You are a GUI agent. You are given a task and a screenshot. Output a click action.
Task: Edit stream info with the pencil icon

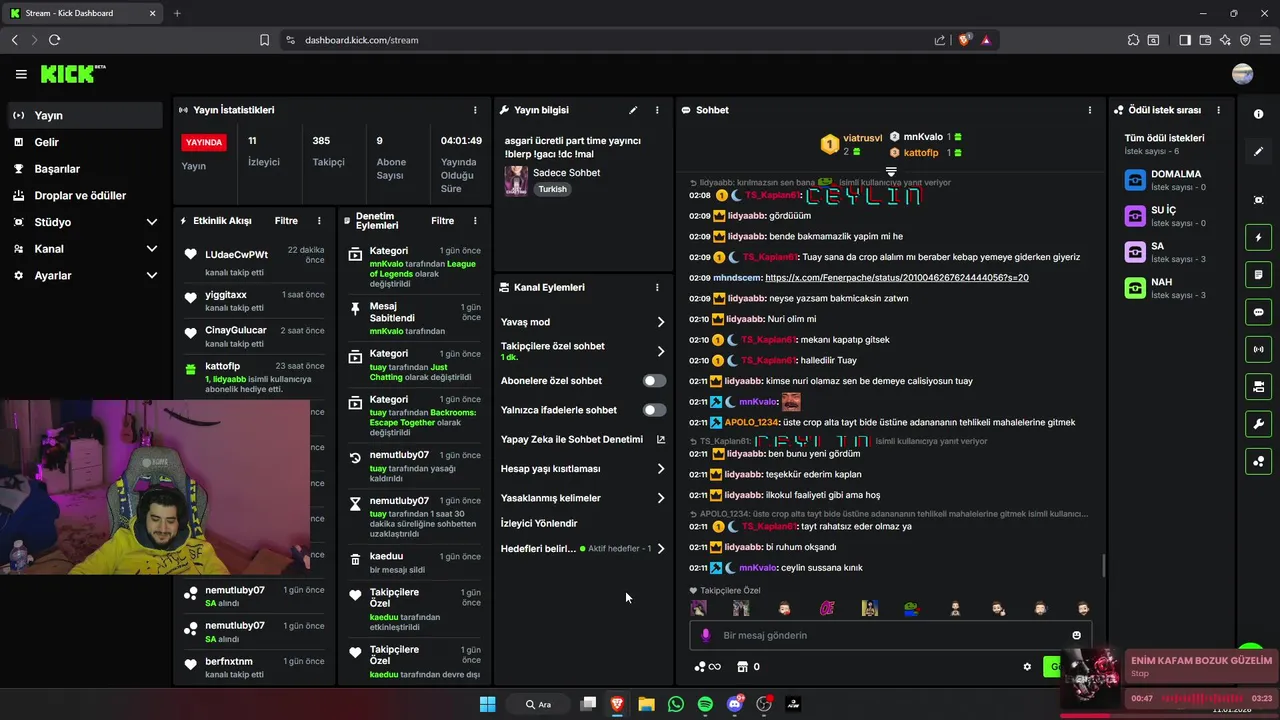[x=633, y=110]
